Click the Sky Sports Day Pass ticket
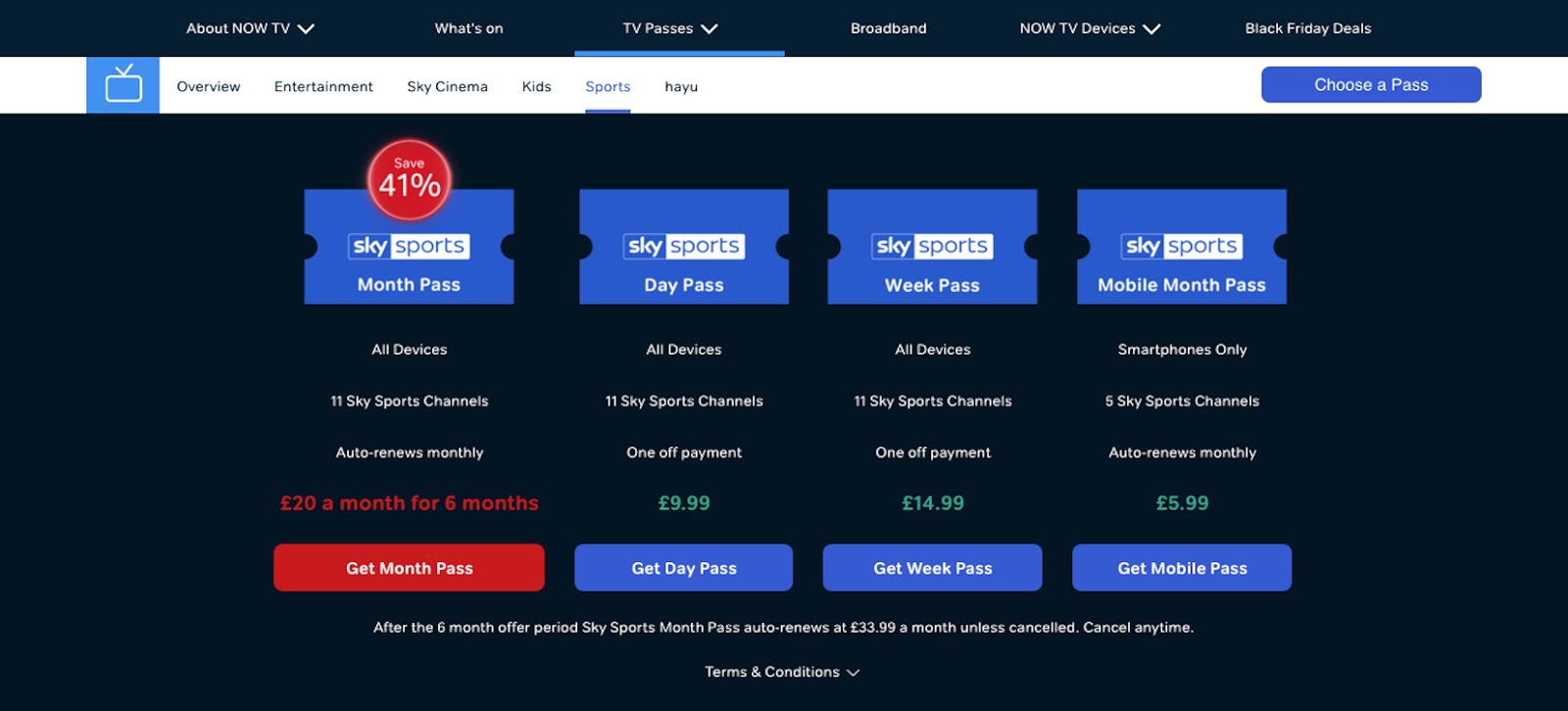The image size is (1568, 711). coord(684,247)
